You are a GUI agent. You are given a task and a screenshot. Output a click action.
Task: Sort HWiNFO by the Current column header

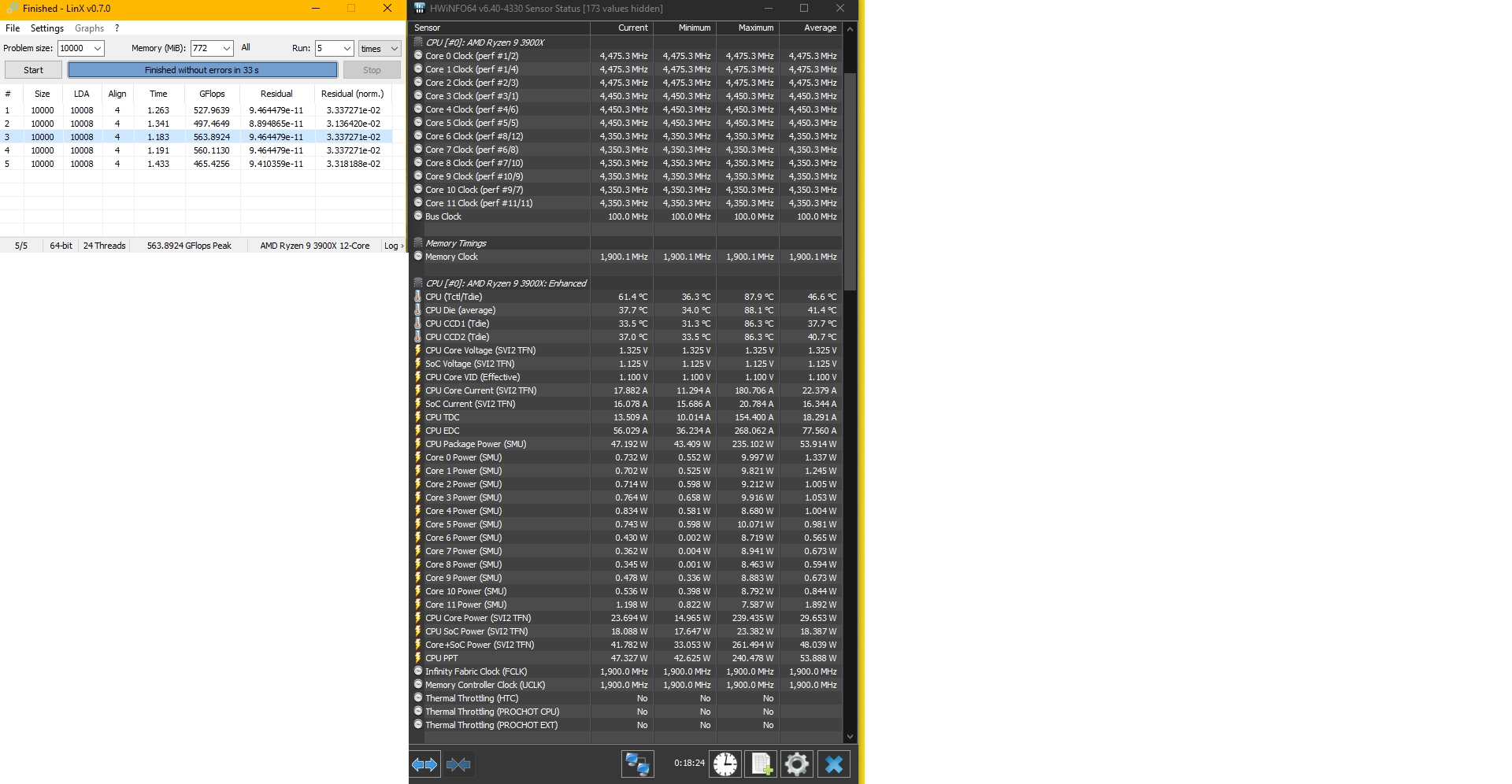(621, 28)
